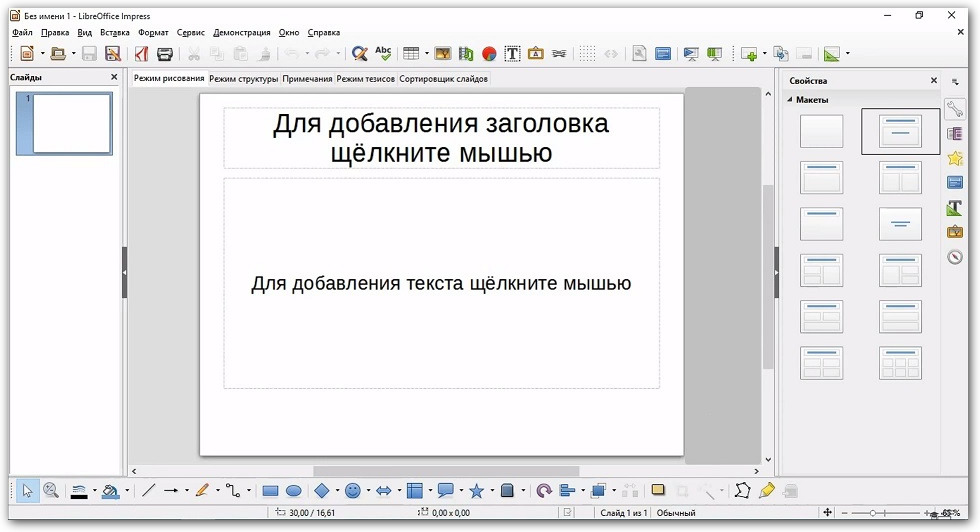980x532 pixels.
Task: Switch to the Сортировщик слайдов tab
Action: 444,78
